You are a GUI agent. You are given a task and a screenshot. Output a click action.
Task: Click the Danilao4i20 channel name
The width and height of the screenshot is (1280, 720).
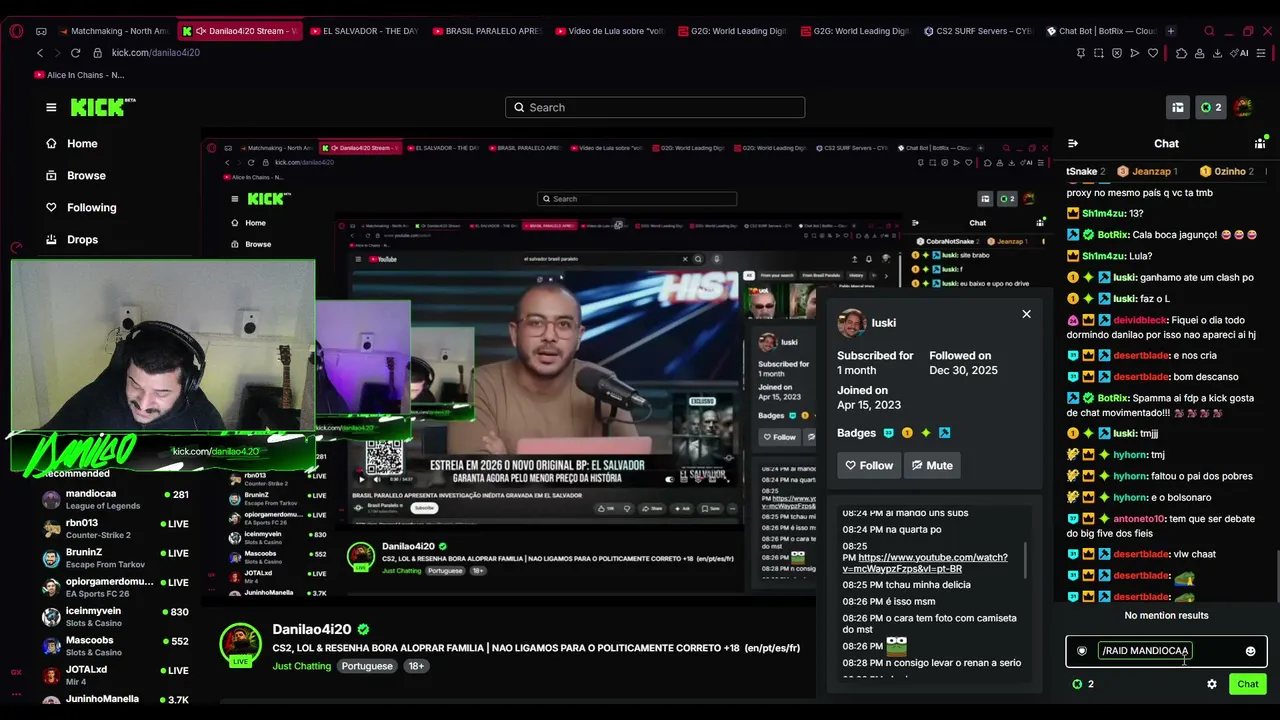pyautogui.click(x=312, y=629)
